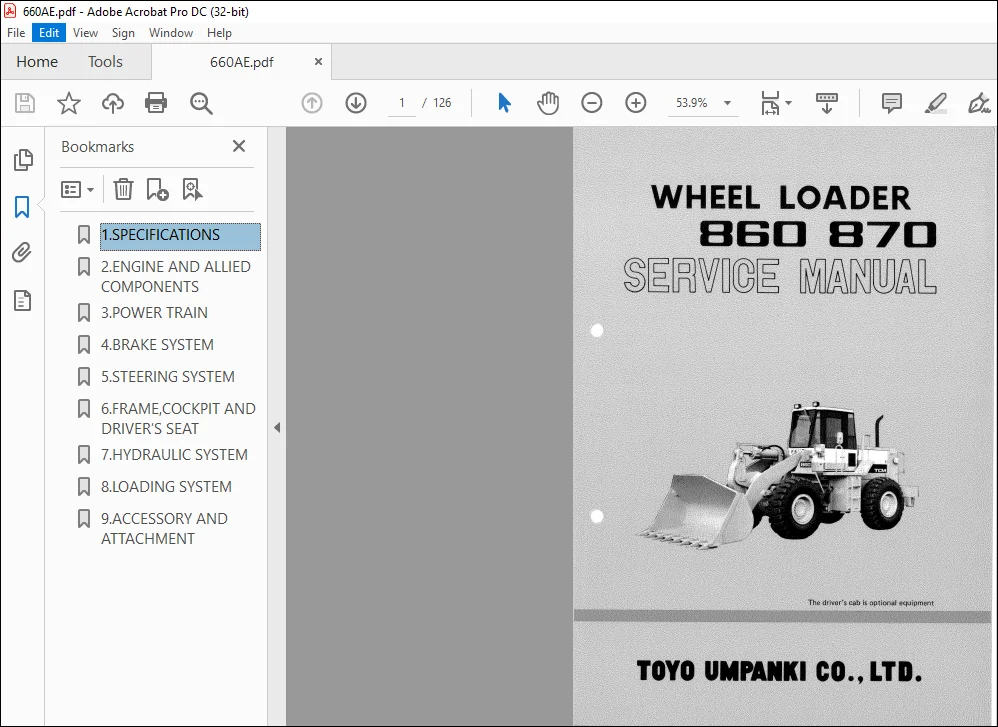Viewport: 998px width, 727px height.
Task: Add file to starred with star icon
Action: [x=69, y=103]
